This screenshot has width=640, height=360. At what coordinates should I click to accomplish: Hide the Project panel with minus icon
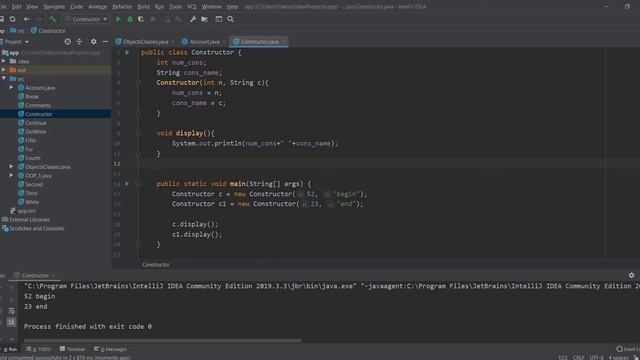pyautogui.click(x=105, y=42)
